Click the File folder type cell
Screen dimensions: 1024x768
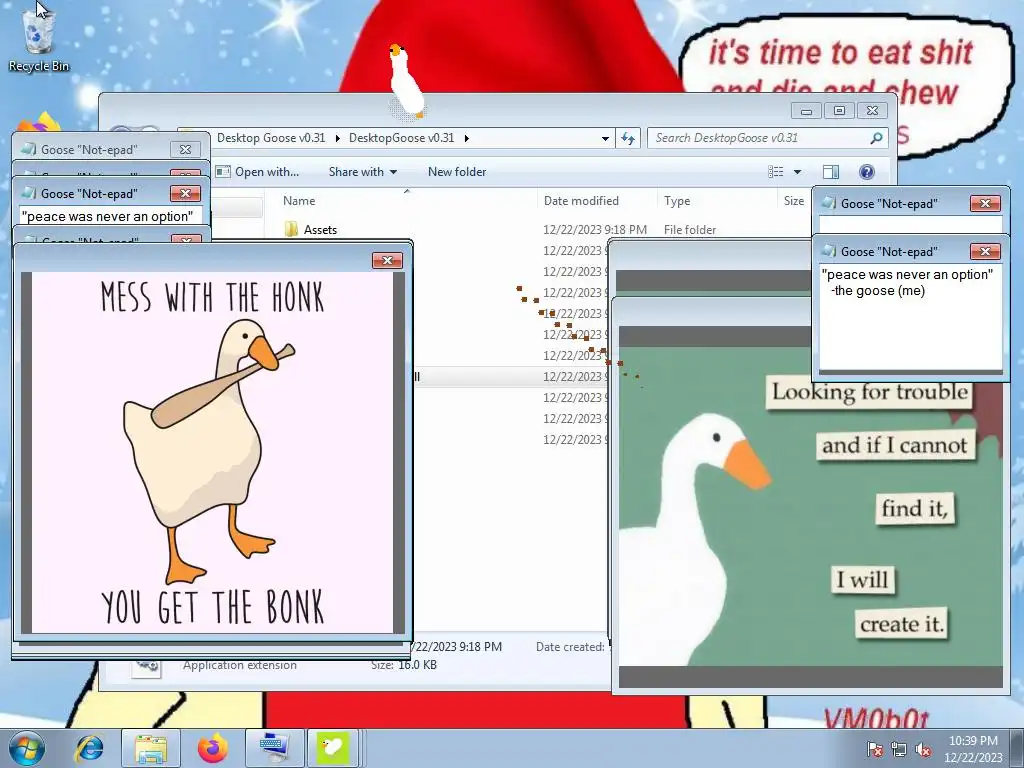[690, 229]
